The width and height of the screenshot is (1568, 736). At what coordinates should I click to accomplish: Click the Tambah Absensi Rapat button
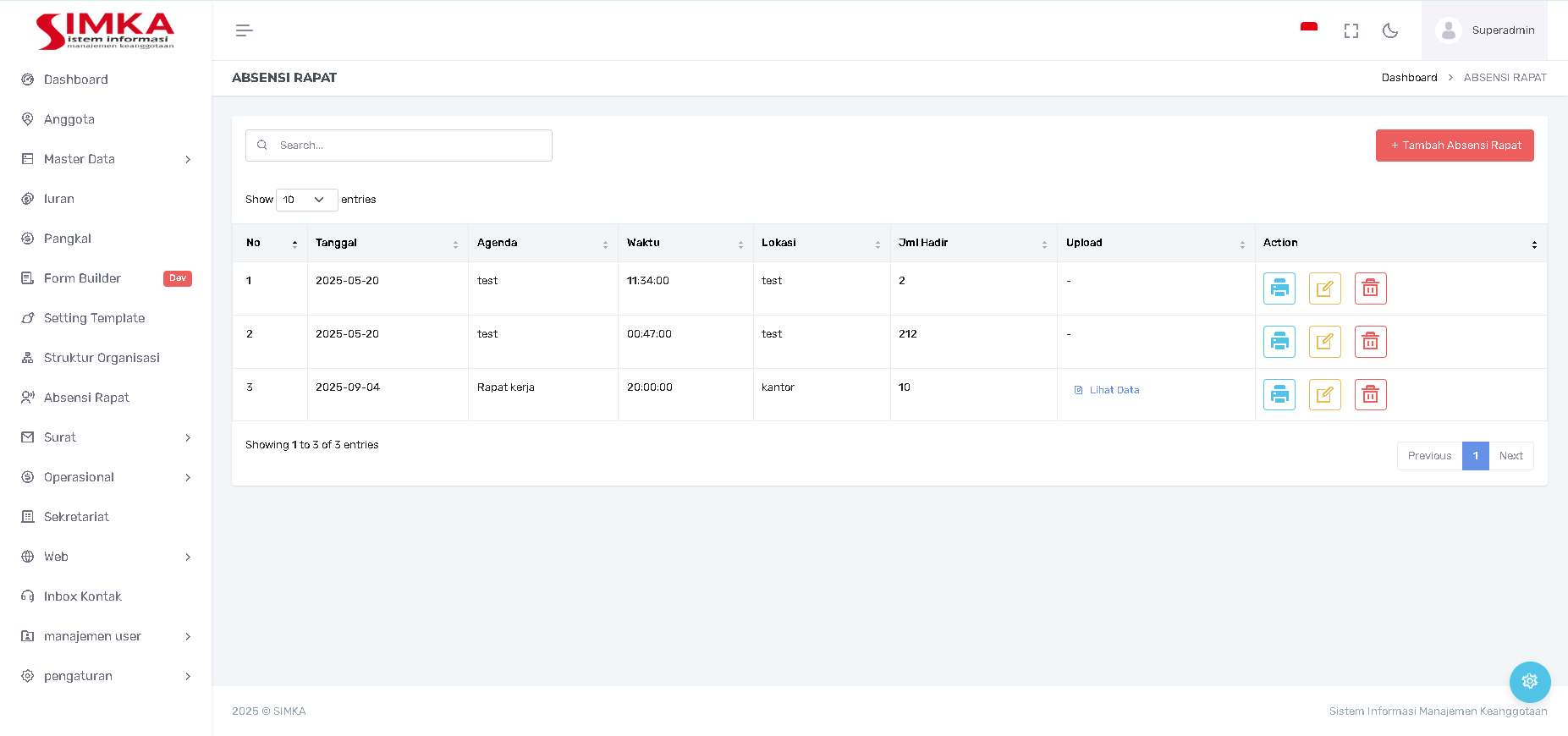[1454, 146]
